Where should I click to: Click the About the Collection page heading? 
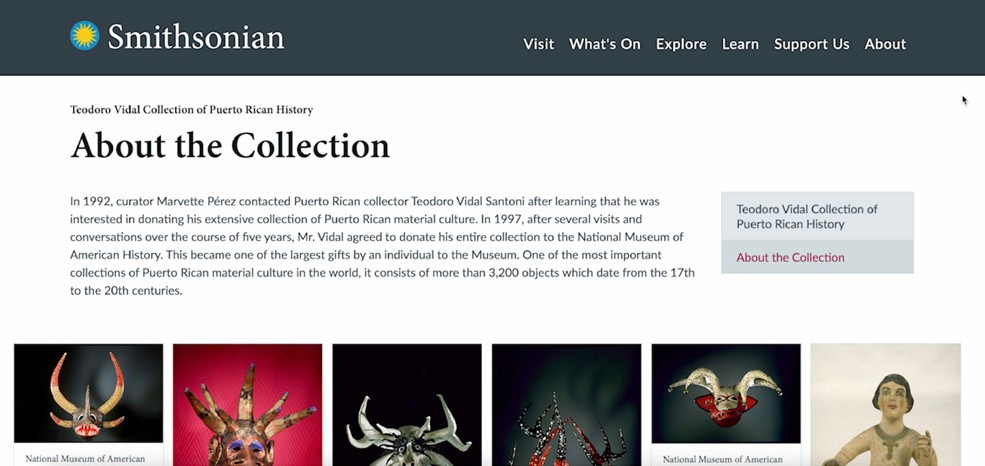pyautogui.click(x=230, y=145)
